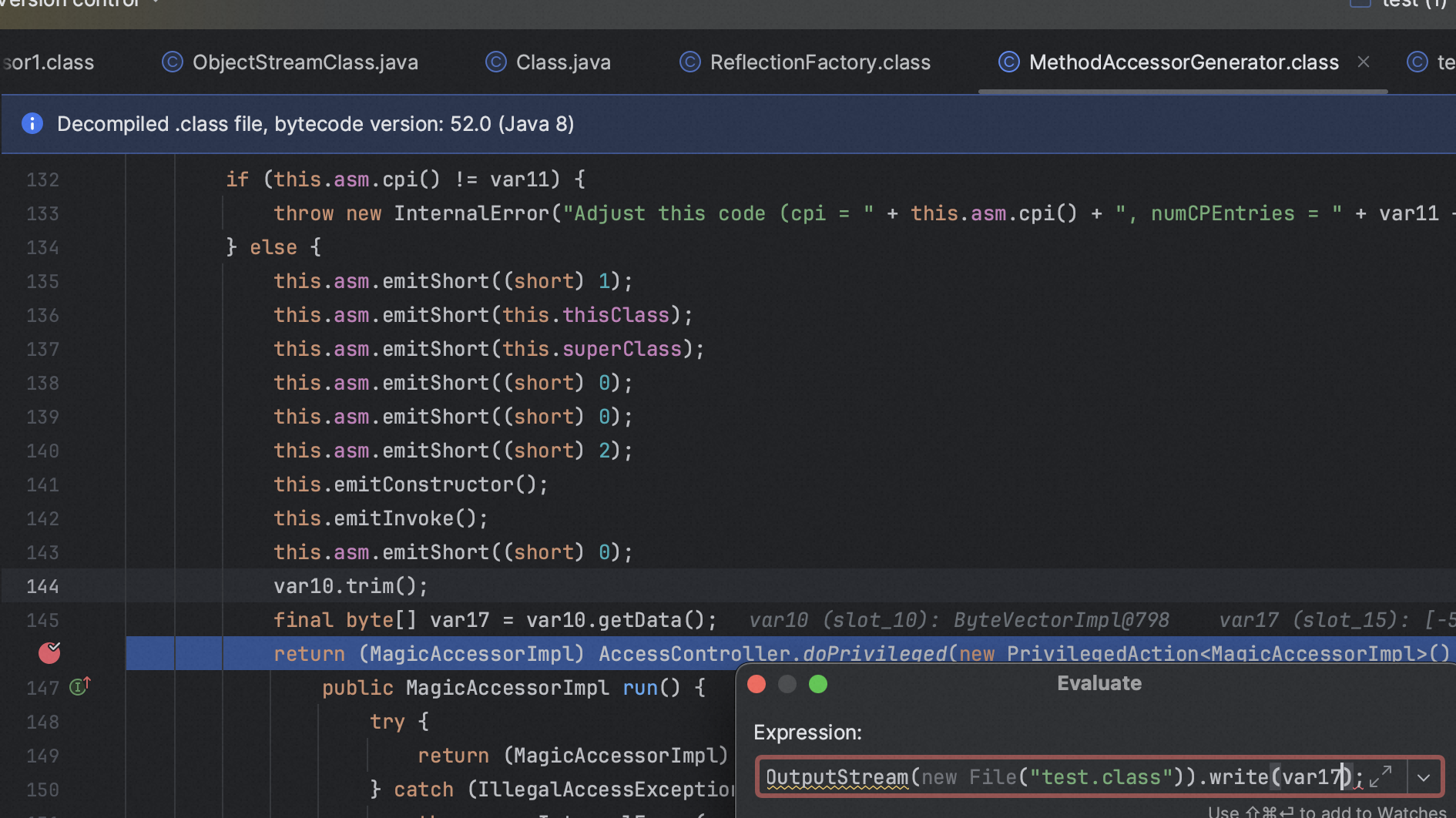Close MethodAccessorGenerator.class tab
The height and width of the screenshot is (818, 1456).
tap(1364, 62)
